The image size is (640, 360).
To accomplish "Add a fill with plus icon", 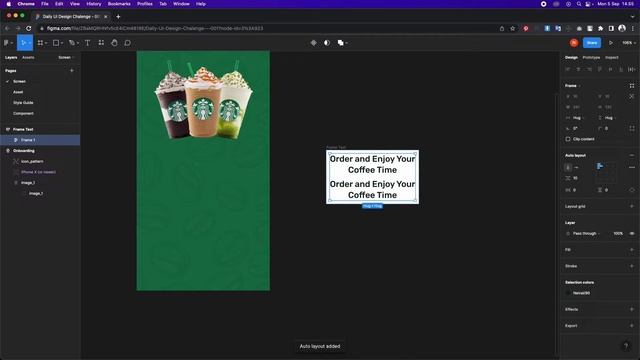I will 632,250.
